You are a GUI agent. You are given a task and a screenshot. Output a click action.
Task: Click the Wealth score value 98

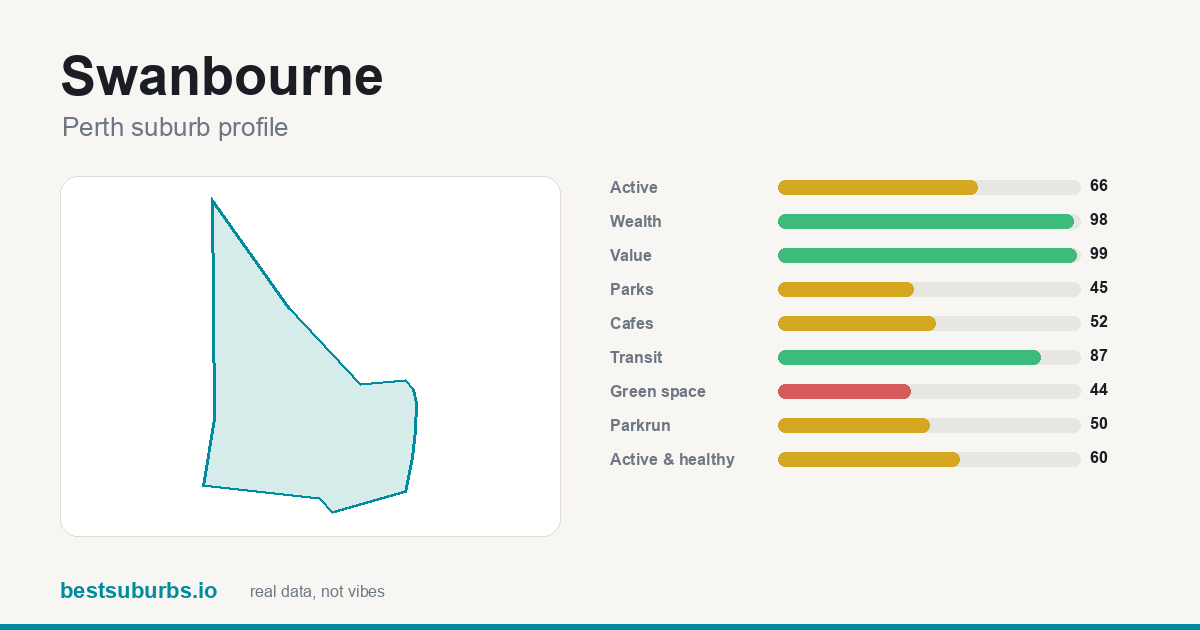(x=1099, y=220)
